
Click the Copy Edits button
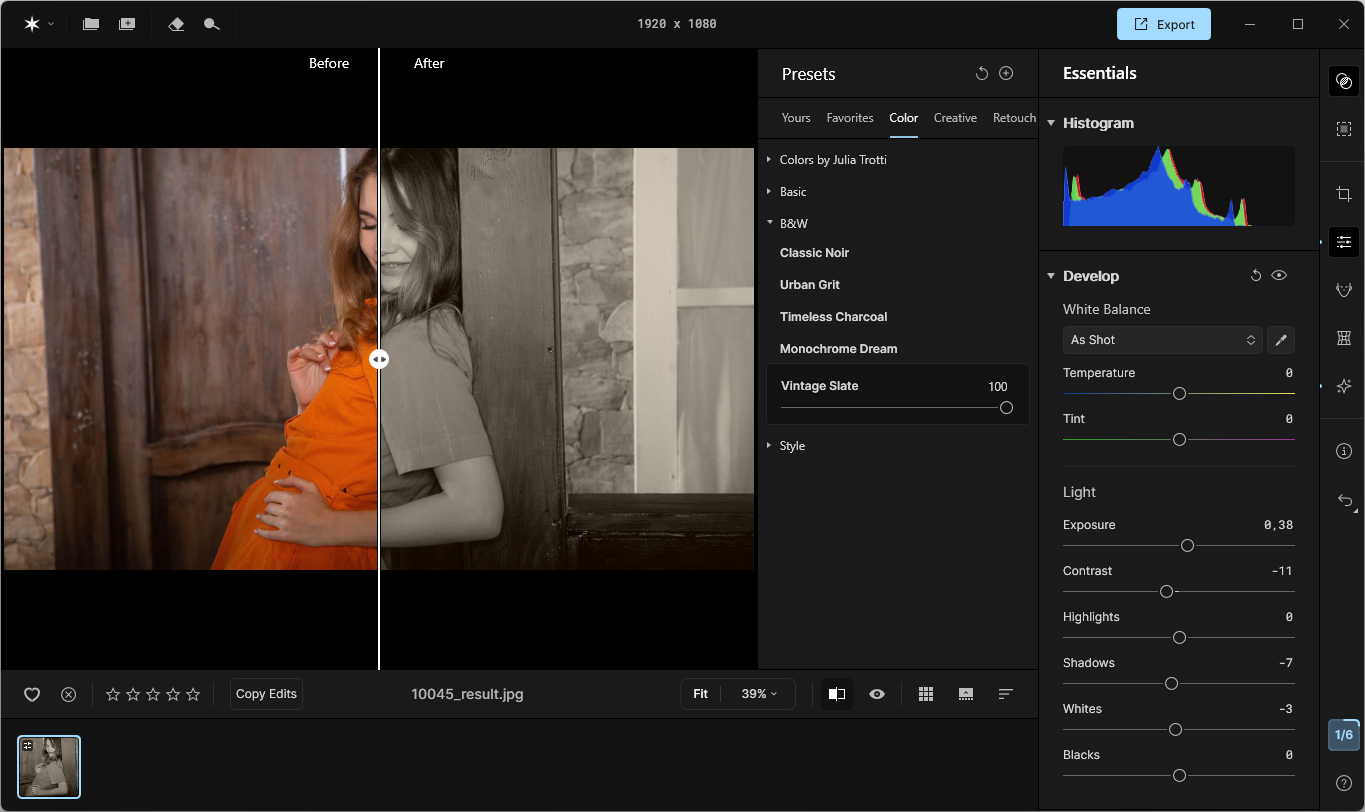click(266, 694)
